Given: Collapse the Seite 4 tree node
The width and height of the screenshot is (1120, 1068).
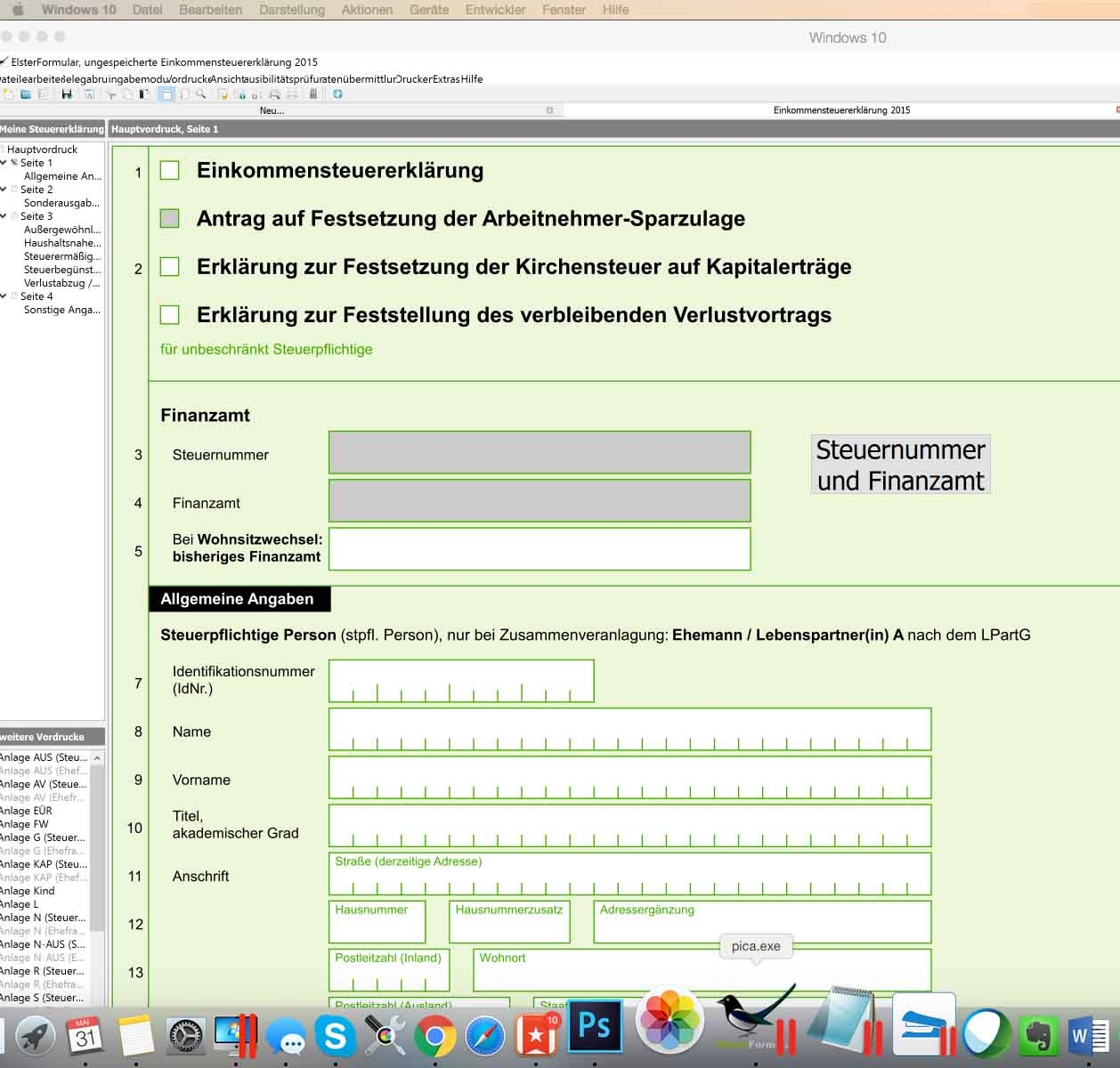Looking at the screenshot, I should coord(4,296).
